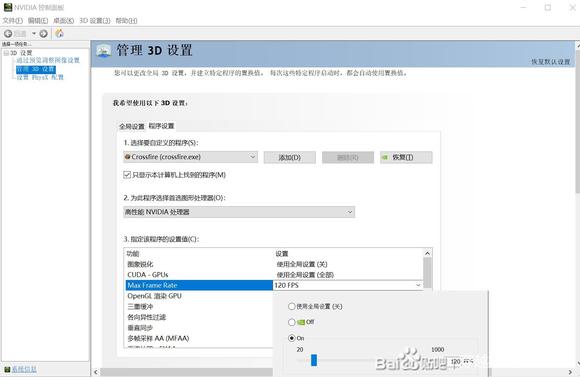580x377 pixels.
Task: Open back-history dropdown arrow in toolbar
Action: tap(34, 34)
